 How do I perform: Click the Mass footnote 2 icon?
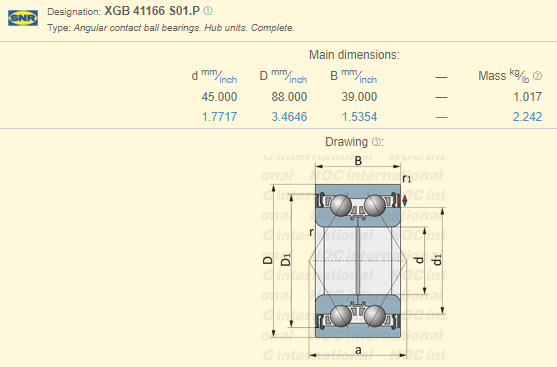[x=537, y=76]
